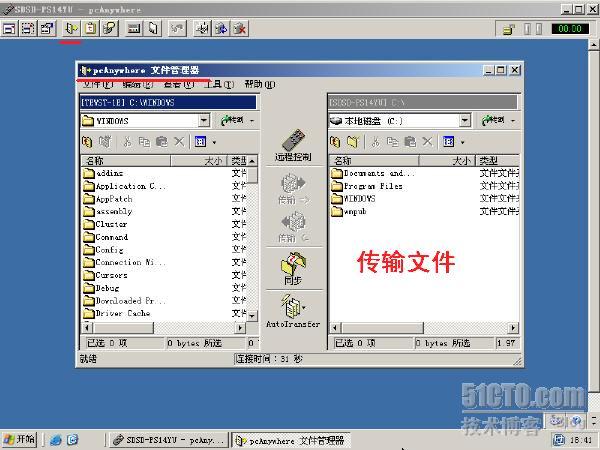Click the paste icon in the right pane toolbar
600x450 pixels.
tap(410, 142)
